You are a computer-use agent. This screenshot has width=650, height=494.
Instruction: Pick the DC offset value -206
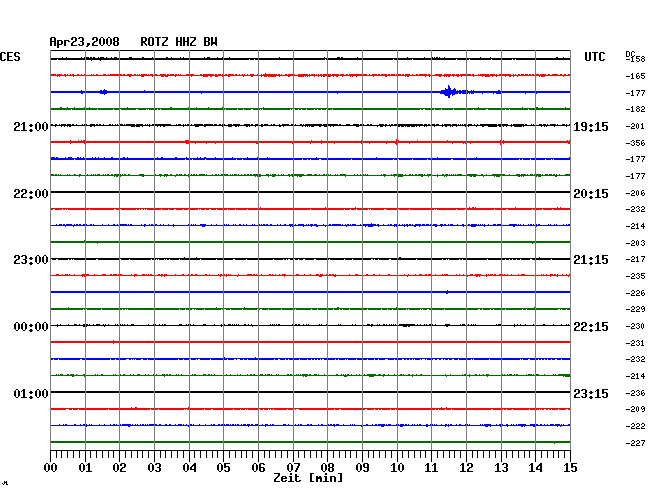(x=635, y=193)
